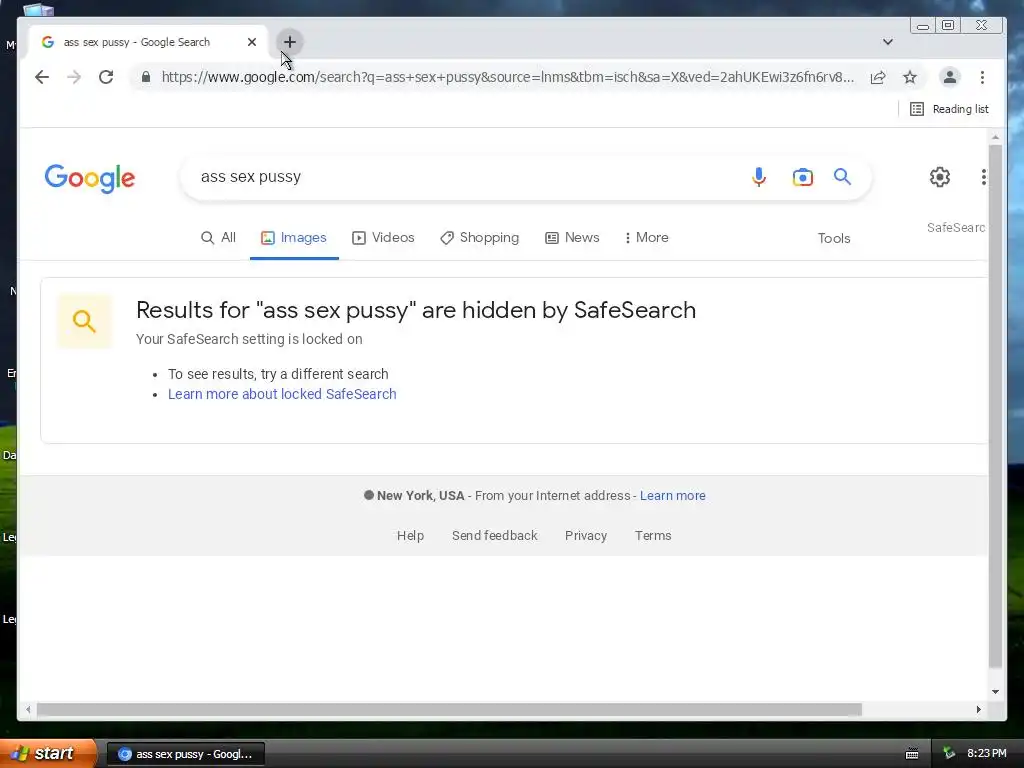
Task: Open Learn more about locked SafeSearch
Action: pyautogui.click(x=282, y=394)
